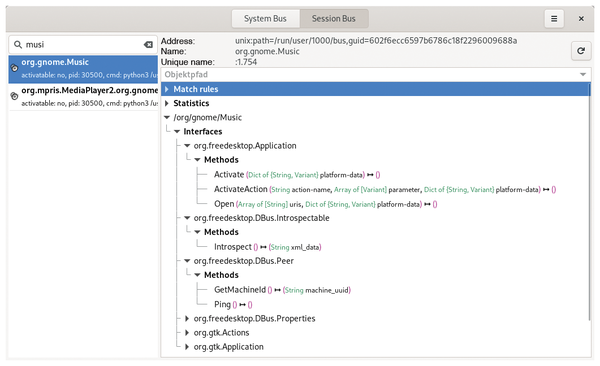Image resolution: width=600 pixels, height=366 pixels.
Task: Click the search magnifier icon
Action: 18,45
